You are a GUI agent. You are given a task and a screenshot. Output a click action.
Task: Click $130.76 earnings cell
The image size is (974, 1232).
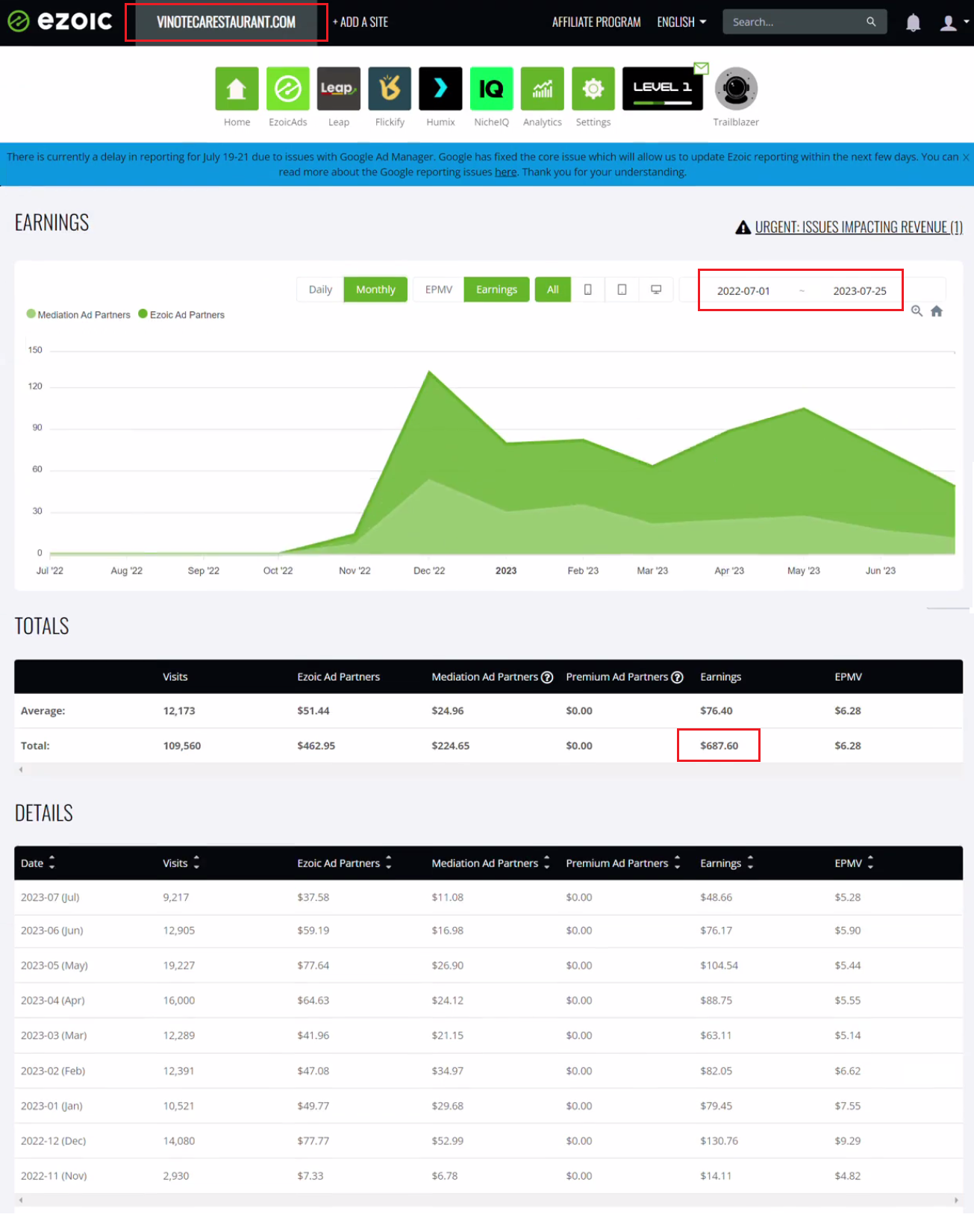719,1141
